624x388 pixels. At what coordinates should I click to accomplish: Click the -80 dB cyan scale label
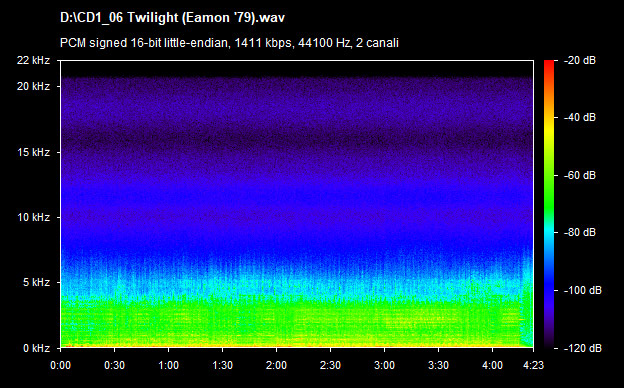[x=580, y=232]
